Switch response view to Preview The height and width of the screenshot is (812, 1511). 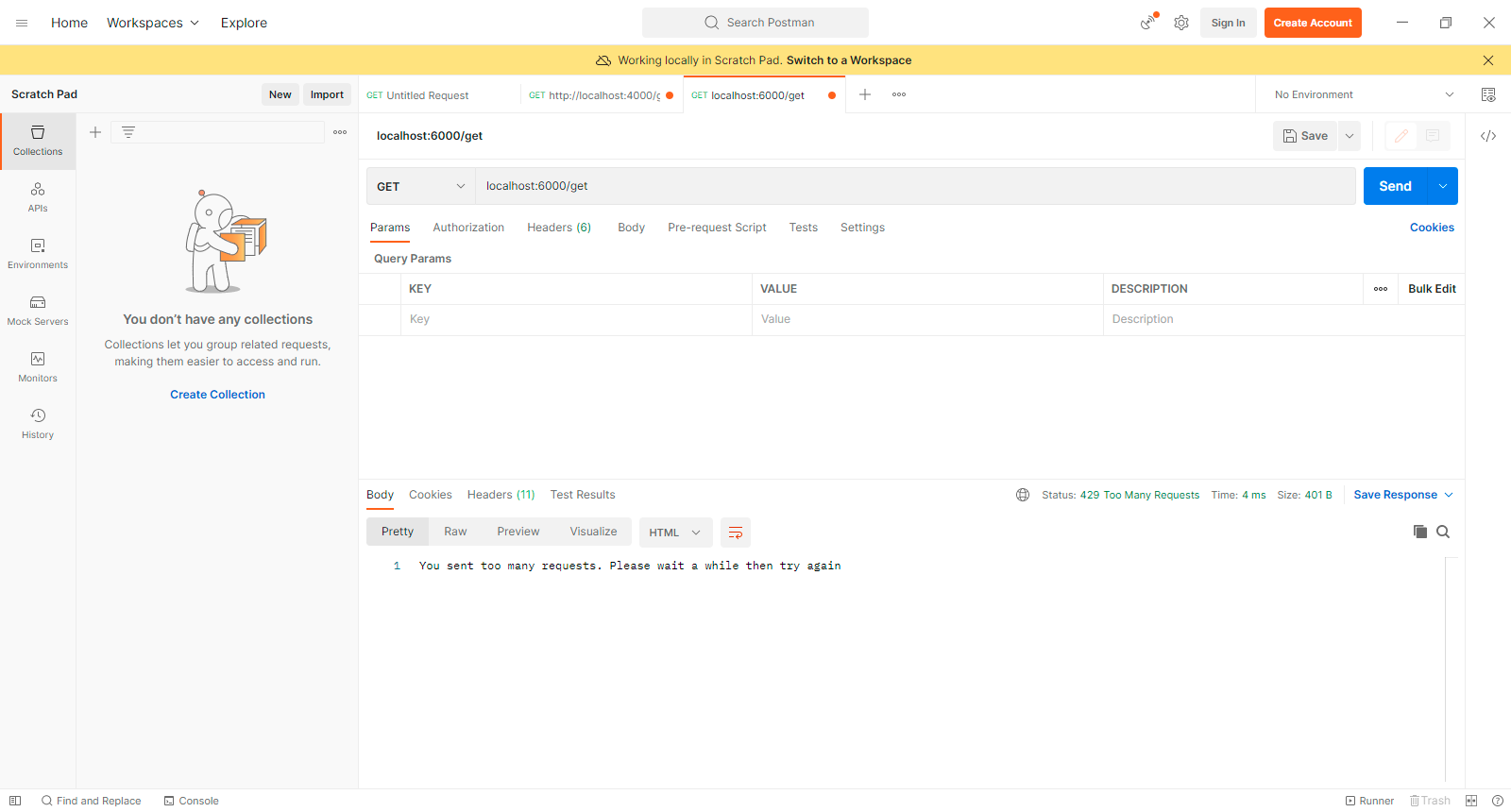(518, 532)
